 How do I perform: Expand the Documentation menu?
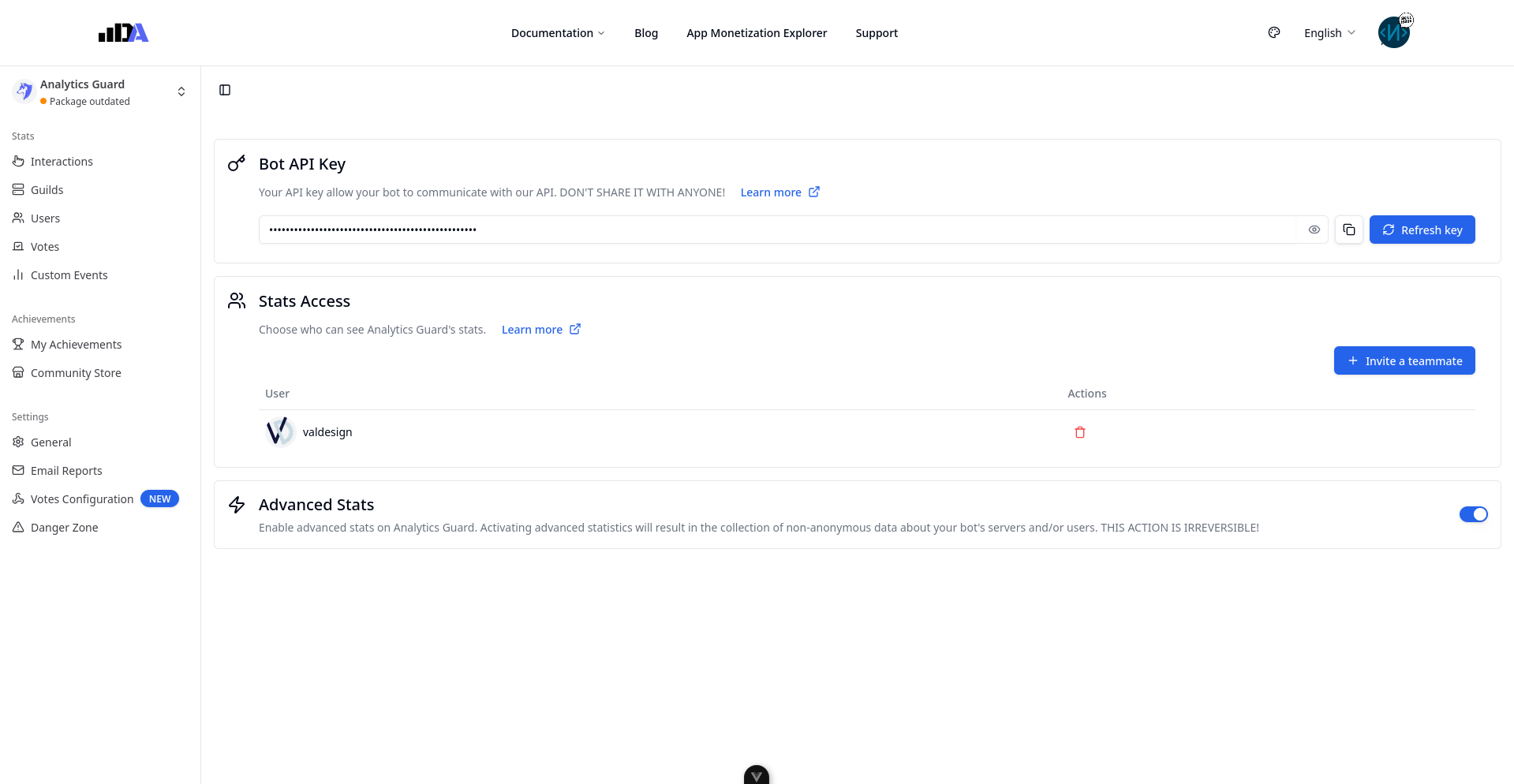pyautogui.click(x=558, y=33)
